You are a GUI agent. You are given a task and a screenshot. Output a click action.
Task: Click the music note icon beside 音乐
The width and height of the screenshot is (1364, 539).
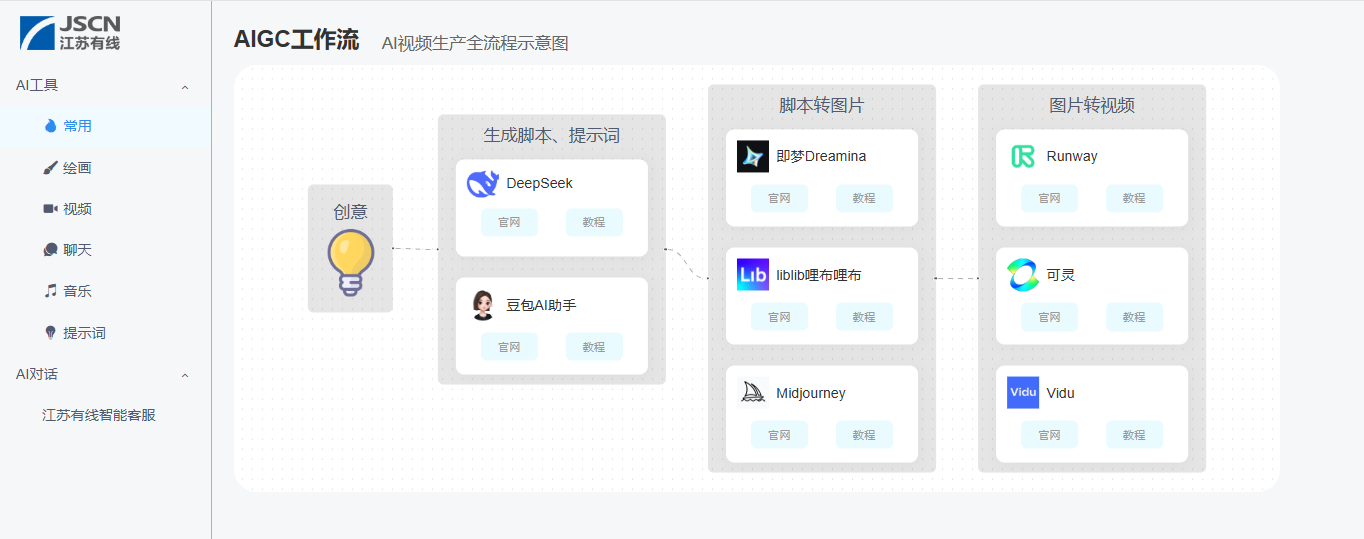[x=51, y=291]
